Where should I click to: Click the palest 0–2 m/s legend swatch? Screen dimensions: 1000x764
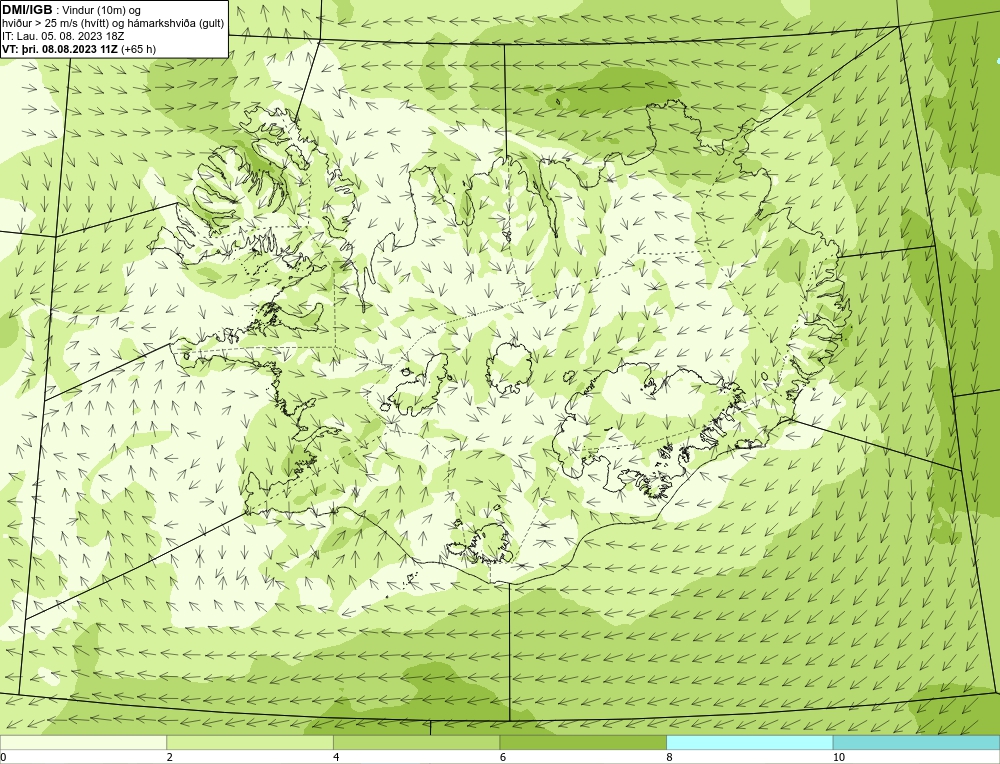tap(84, 742)
